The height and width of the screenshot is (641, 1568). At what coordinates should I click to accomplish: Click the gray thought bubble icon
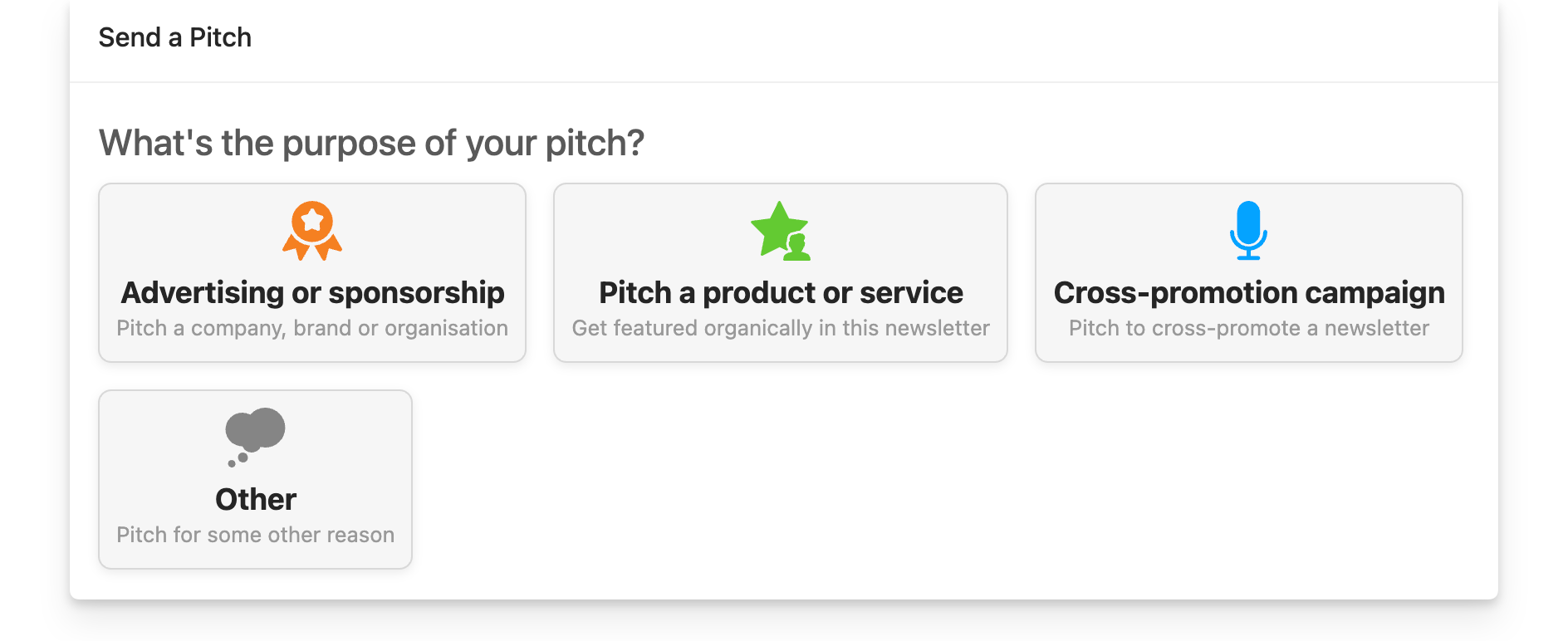(255, 437)
